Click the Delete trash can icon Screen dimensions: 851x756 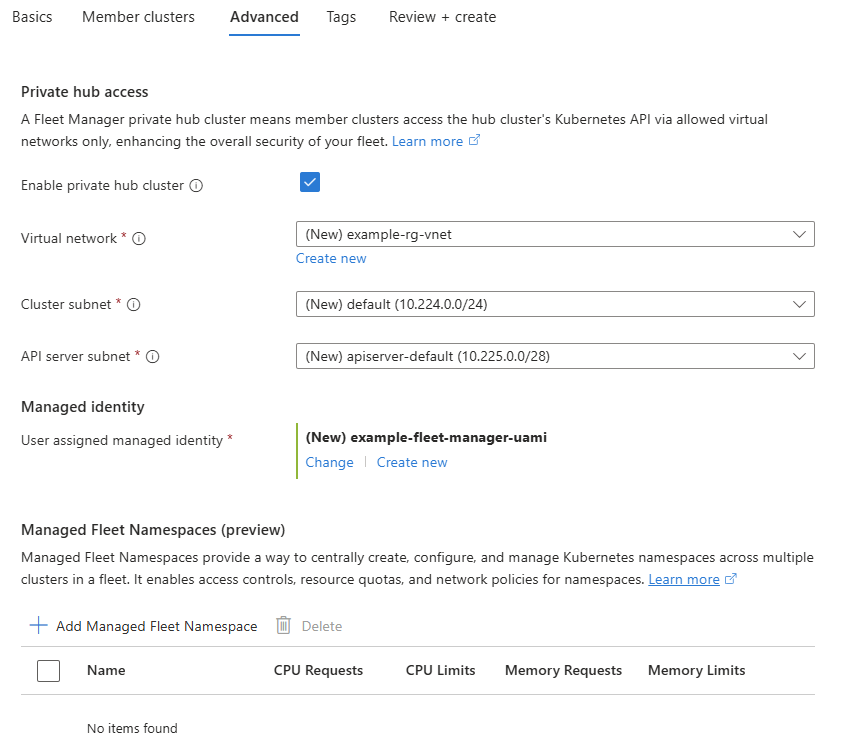click(283, 626)
